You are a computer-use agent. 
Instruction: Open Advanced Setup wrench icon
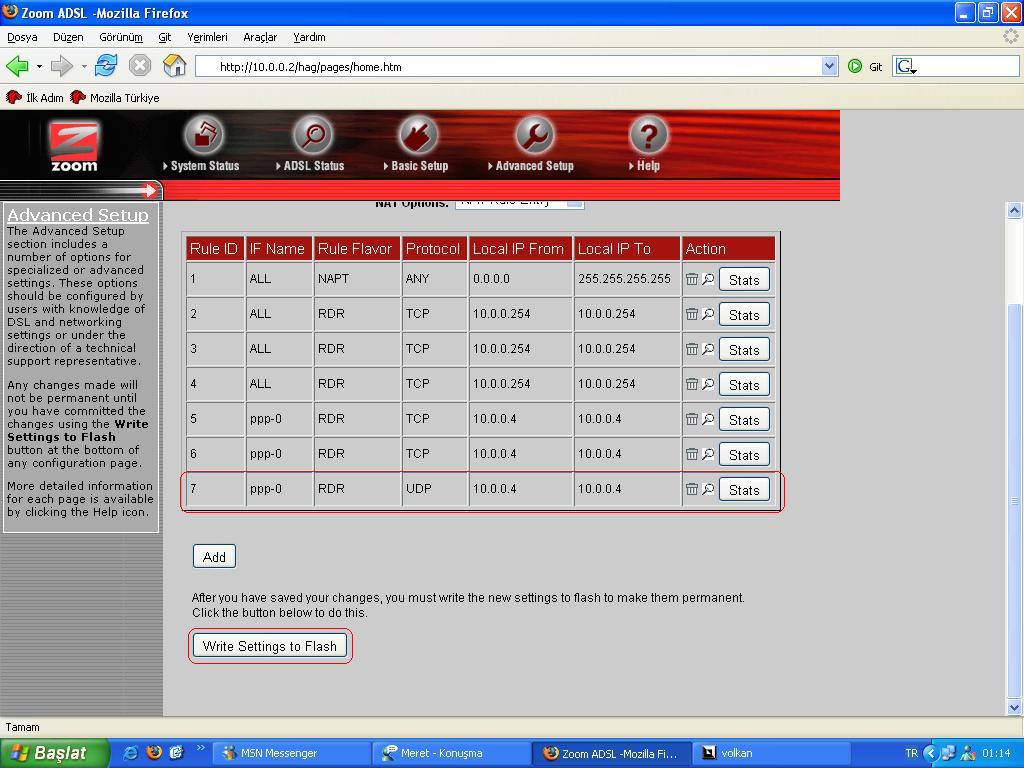coord(535,135)
